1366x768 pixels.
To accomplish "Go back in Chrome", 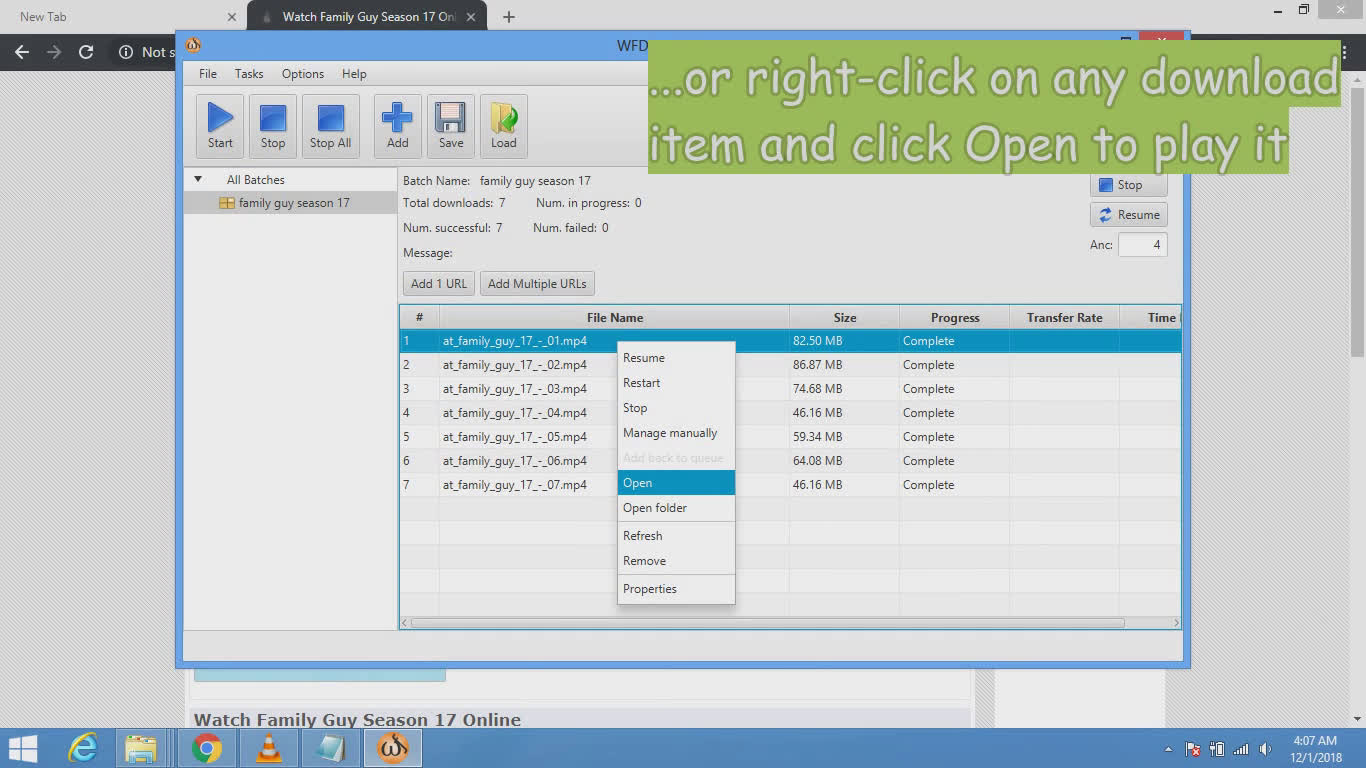I will (22, 52).
